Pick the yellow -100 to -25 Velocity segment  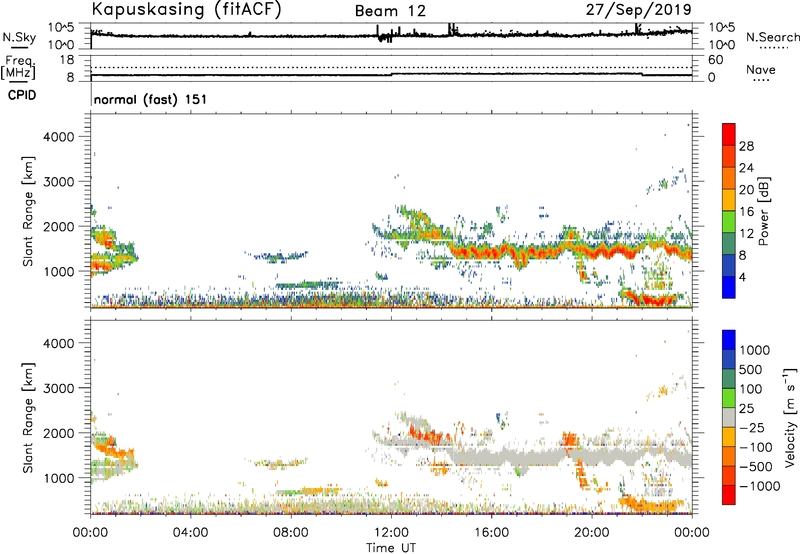click(729, 437)
